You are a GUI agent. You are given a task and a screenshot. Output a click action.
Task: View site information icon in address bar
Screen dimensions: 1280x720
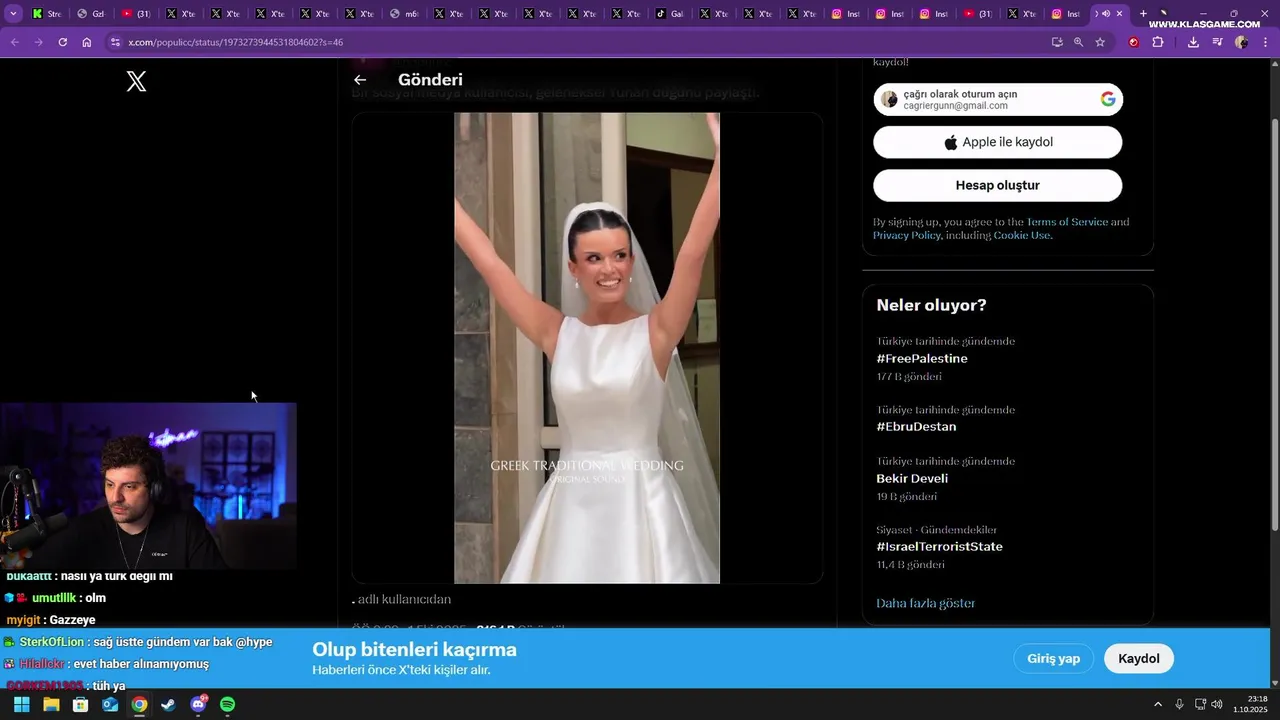pyautogui.click(x=115, y=42)
